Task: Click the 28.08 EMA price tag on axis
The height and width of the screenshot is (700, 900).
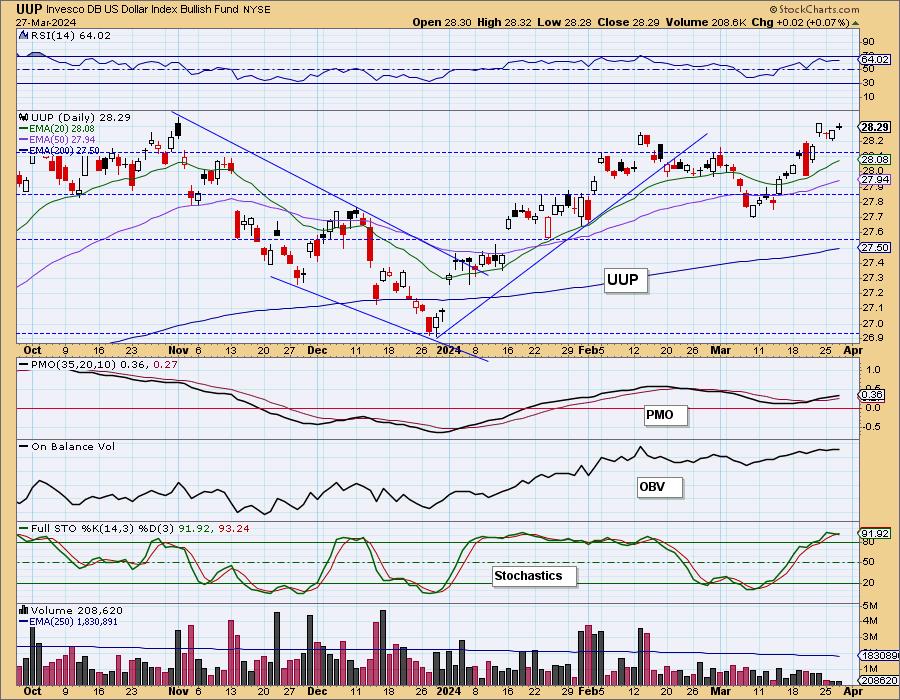Action: pyautogui.click(x=875, y=160)
